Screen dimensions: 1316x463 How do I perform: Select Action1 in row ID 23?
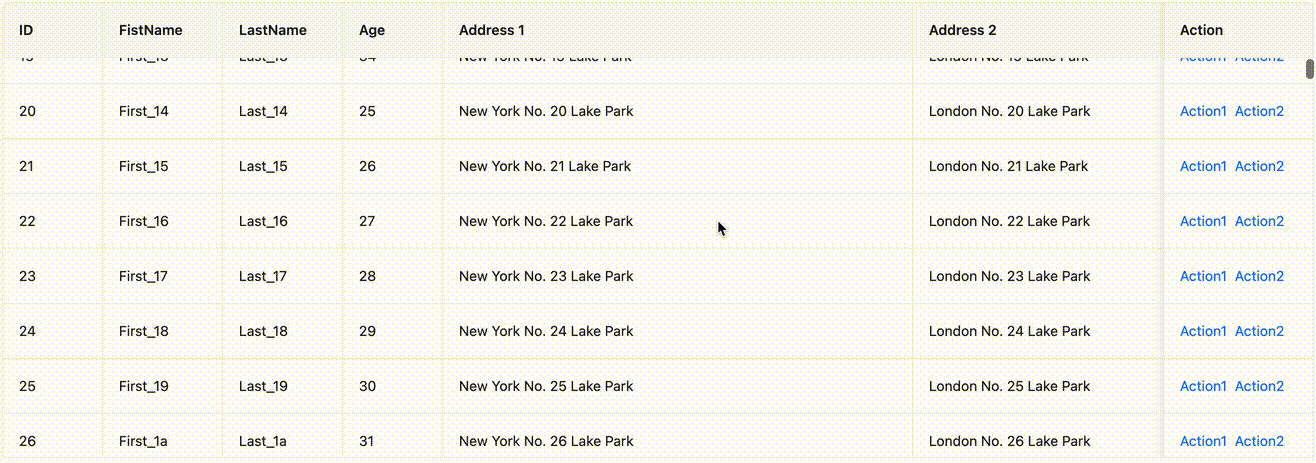click(1203, 276)
